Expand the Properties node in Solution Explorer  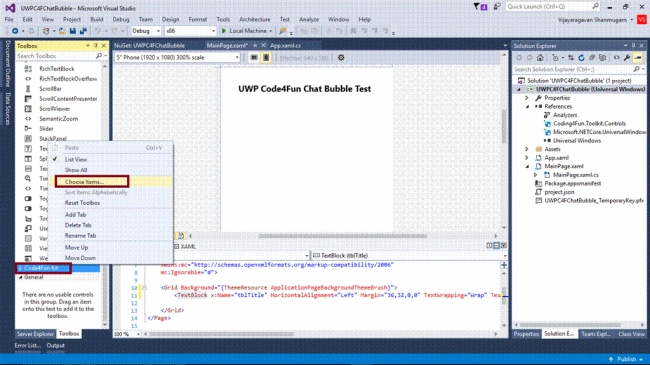(x=527, y=98)
